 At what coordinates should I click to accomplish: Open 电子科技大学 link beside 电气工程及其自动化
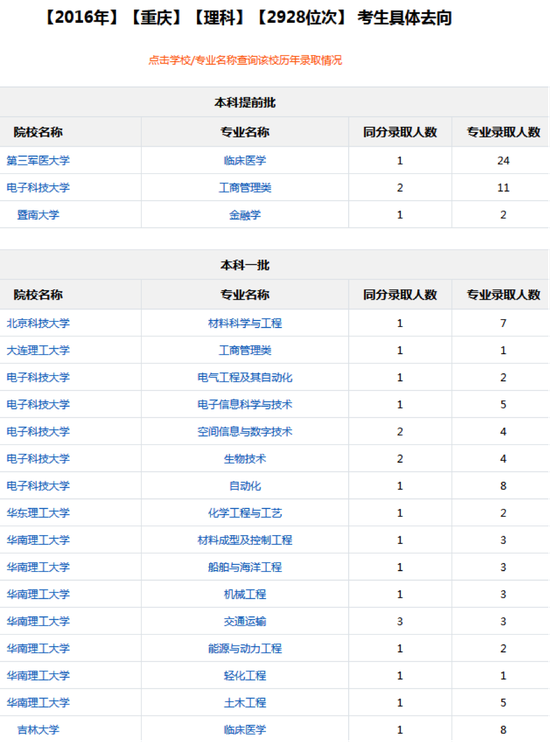click(38, 377)
